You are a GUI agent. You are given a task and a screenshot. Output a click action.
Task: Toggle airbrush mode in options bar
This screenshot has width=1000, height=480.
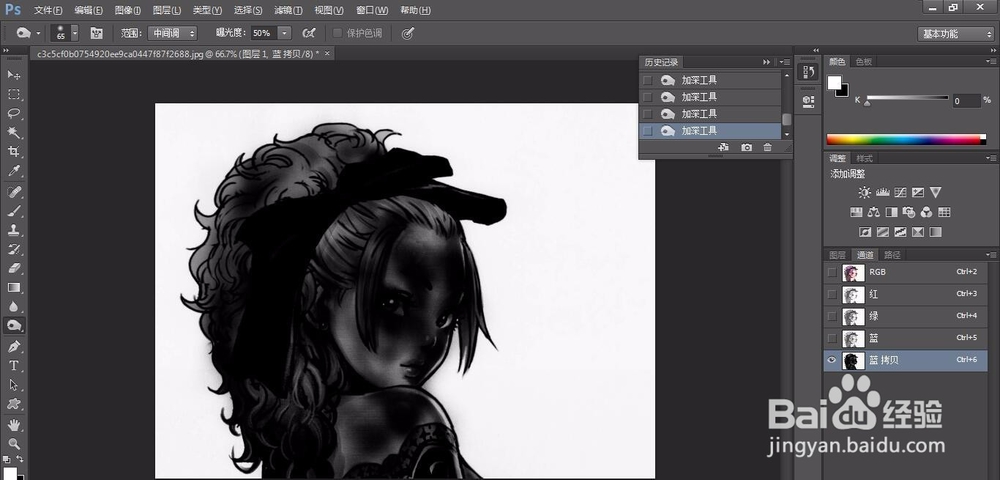coord(309,33)
